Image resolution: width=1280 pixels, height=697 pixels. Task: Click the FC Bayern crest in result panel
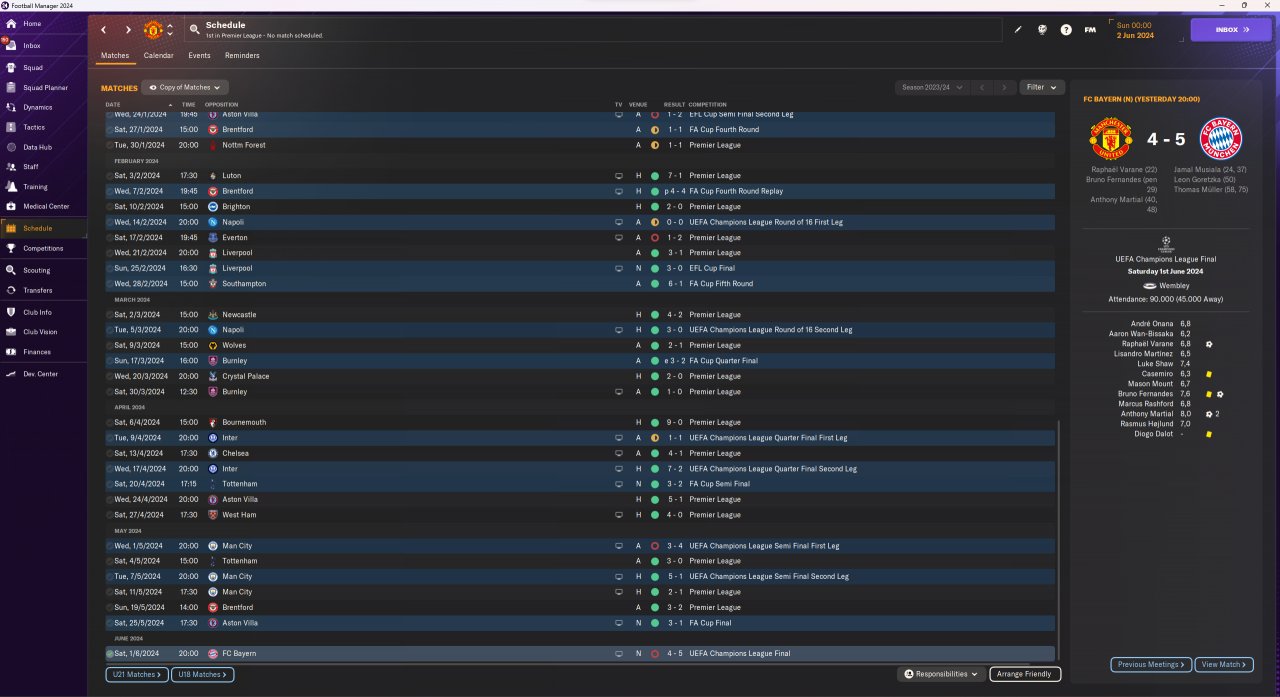tap(1220, 140)
